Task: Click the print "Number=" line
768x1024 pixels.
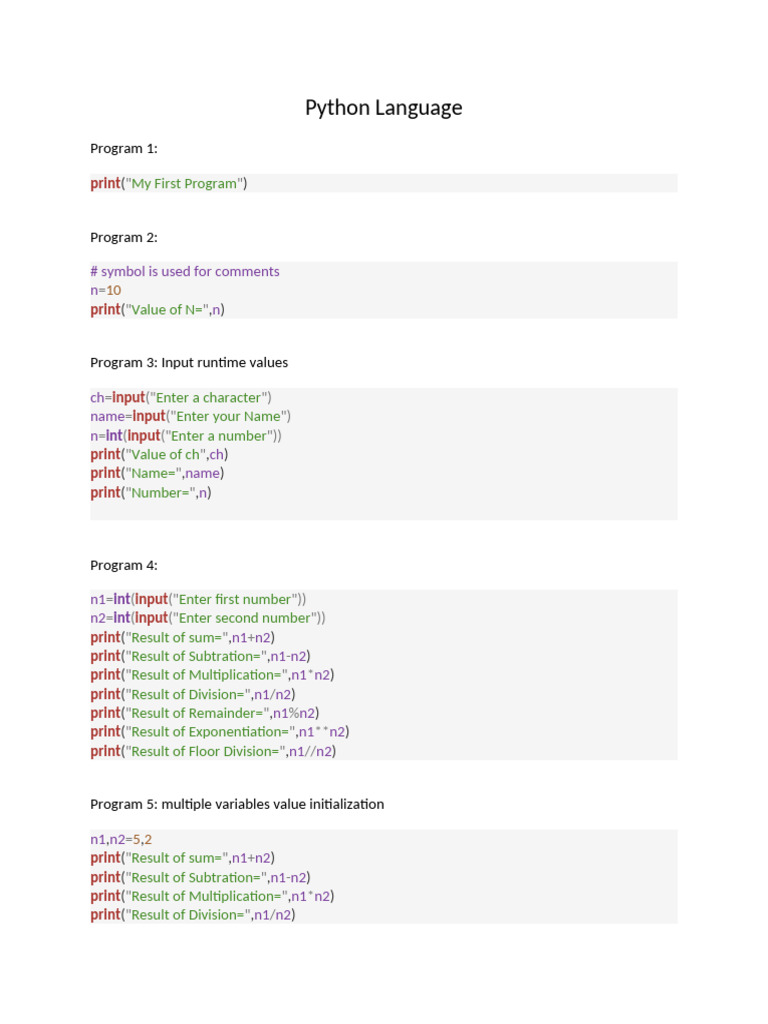Action: point(151,493)
